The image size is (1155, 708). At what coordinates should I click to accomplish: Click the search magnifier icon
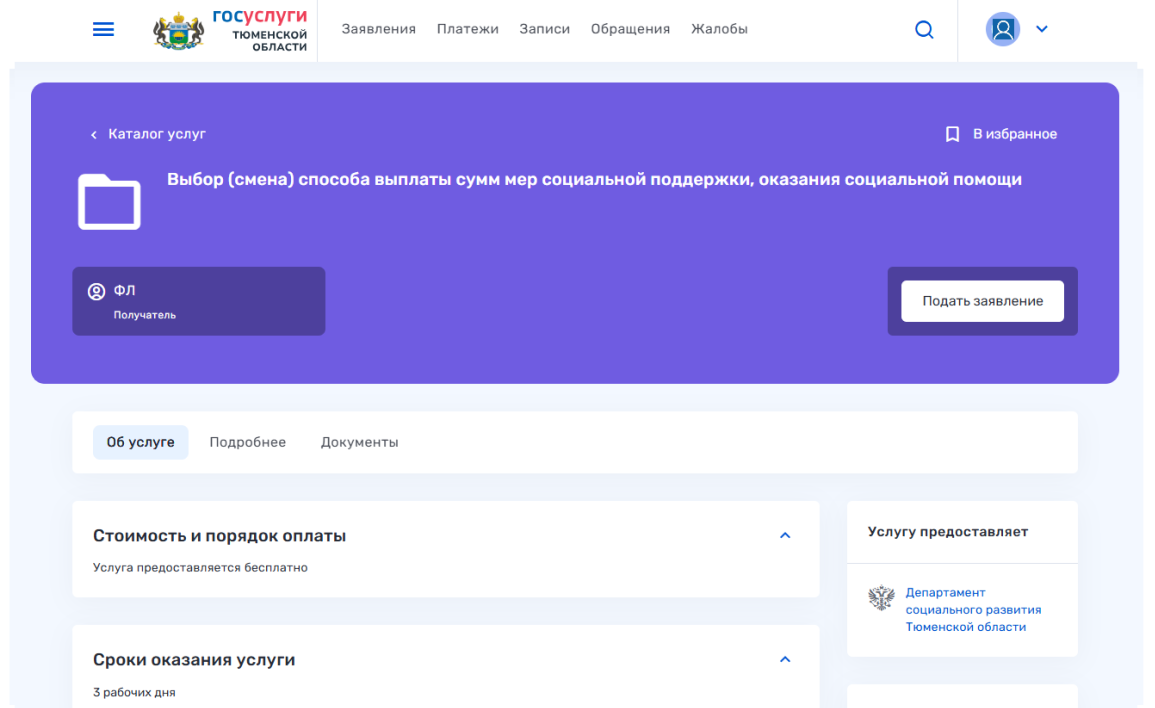pos(924,30)
